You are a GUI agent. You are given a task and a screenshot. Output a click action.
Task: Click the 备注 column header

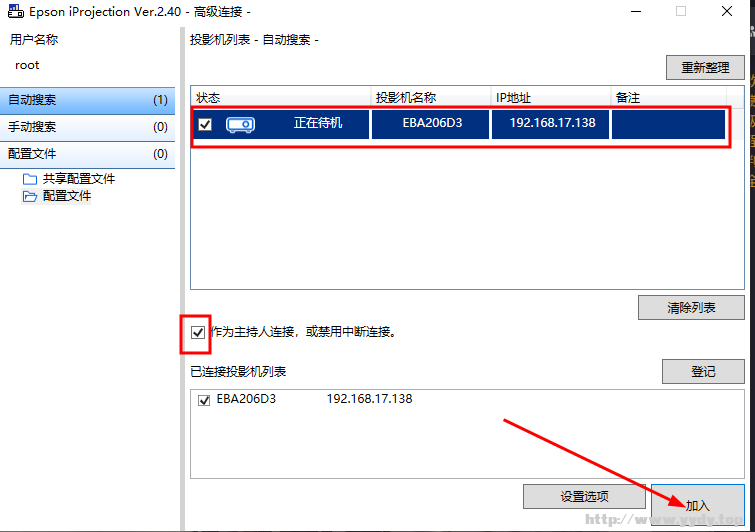pos(669,97)
